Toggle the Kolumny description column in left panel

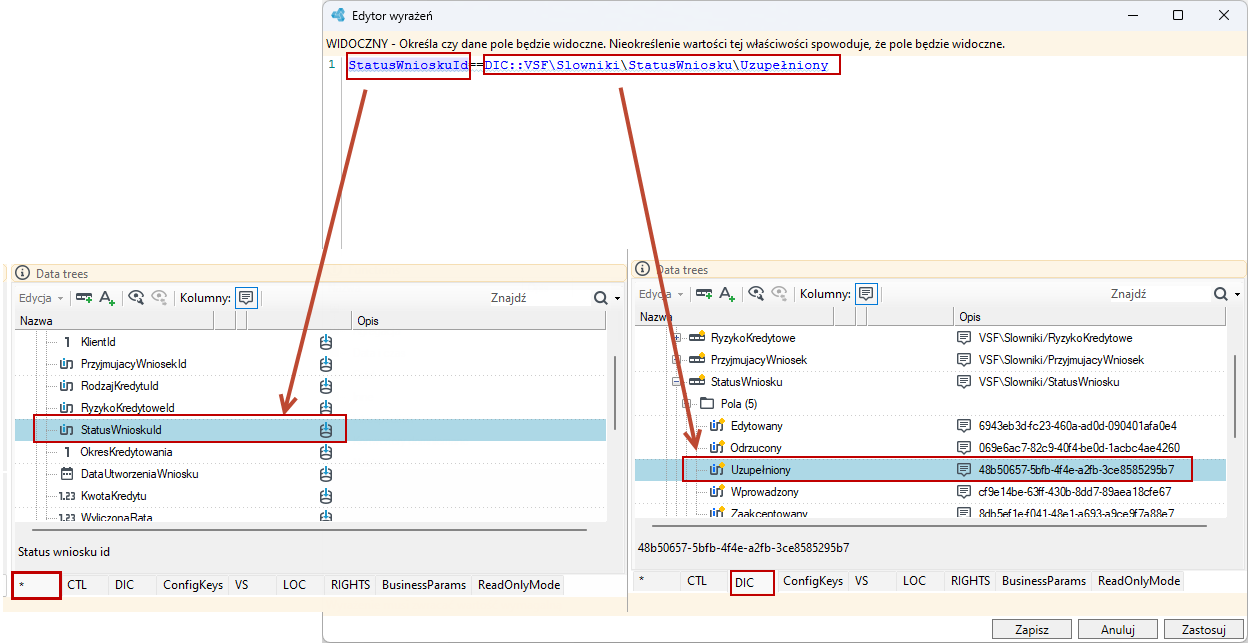(246, 297)
